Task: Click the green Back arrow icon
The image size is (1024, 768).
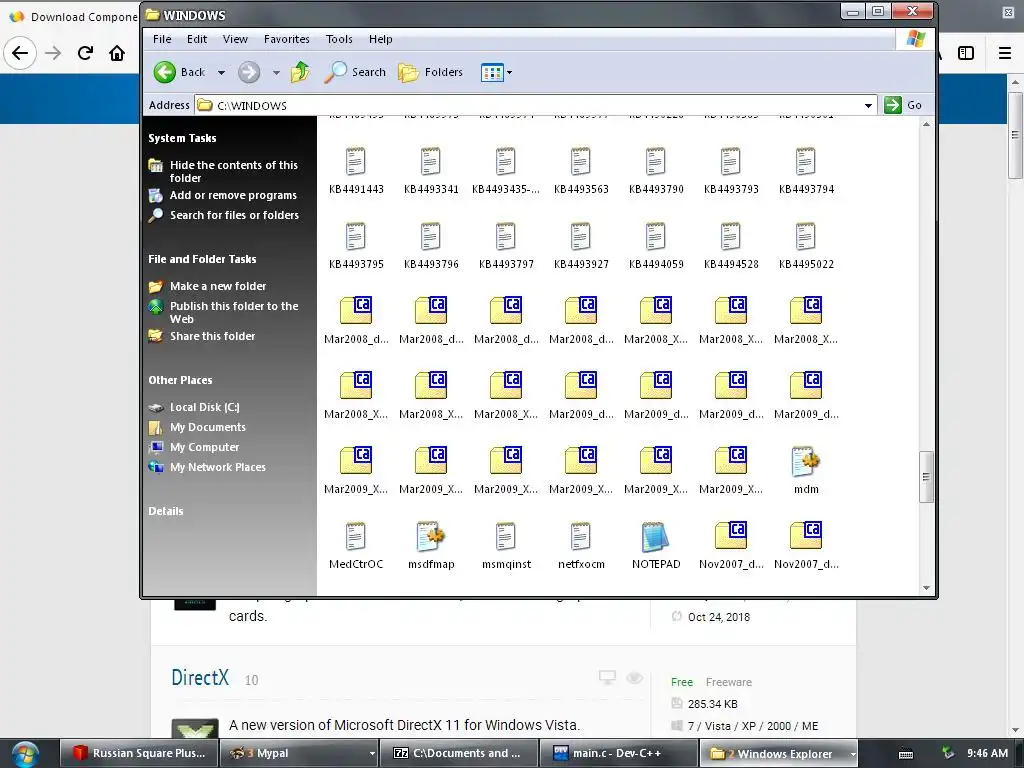Action: (x=165, y=72)
